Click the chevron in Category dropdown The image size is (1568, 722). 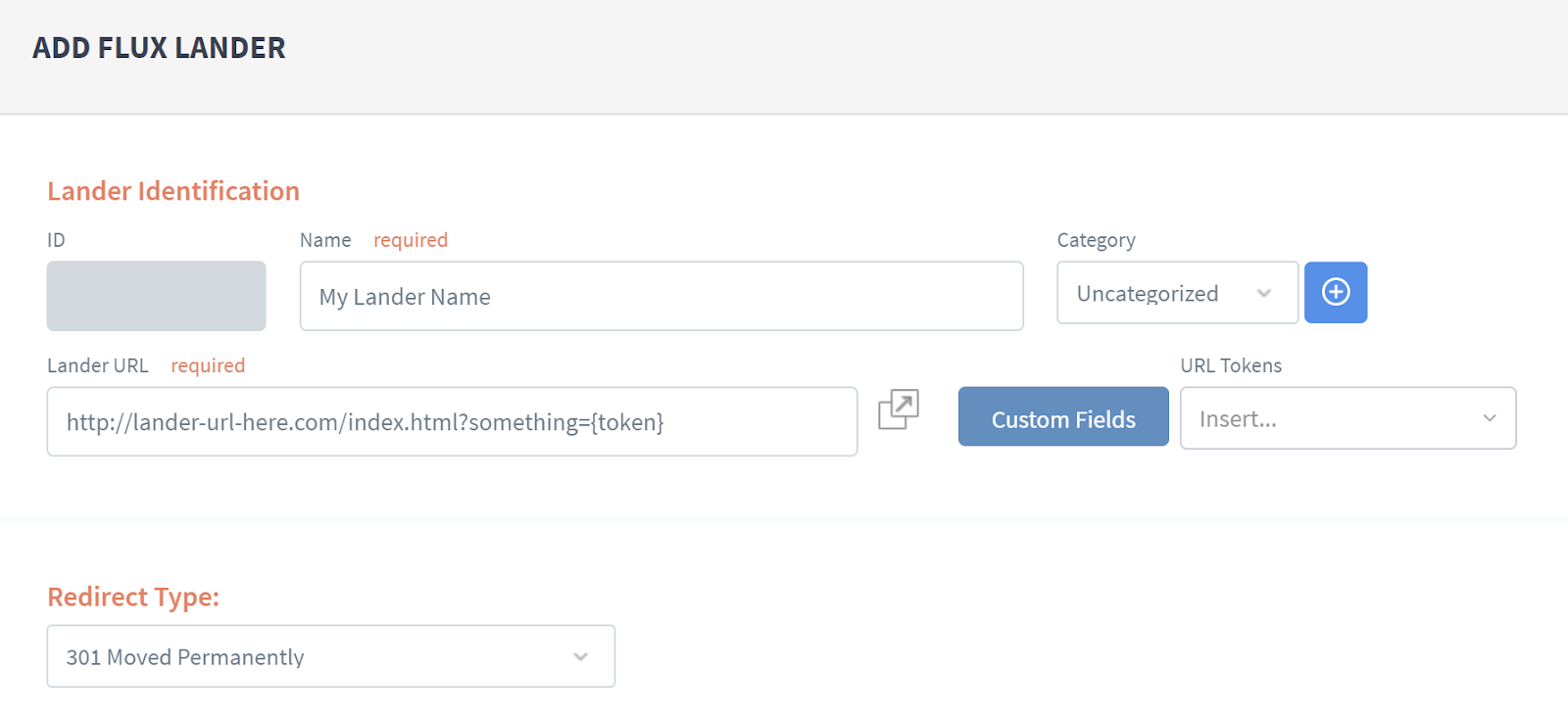1264,293
